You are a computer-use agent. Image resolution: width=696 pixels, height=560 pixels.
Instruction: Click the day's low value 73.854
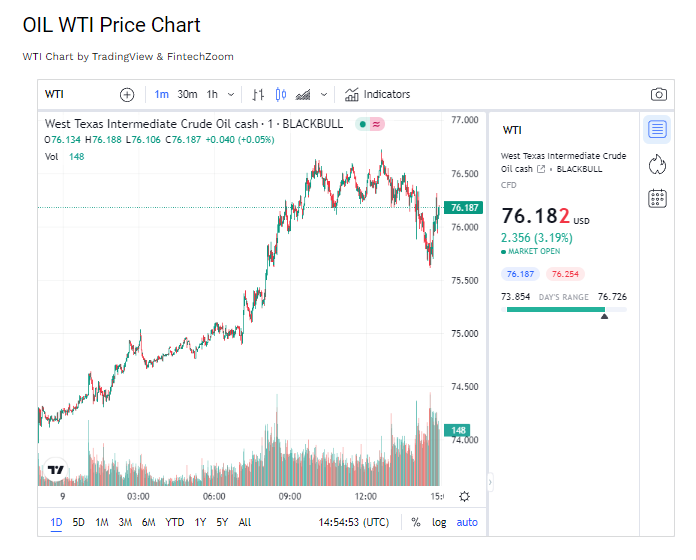click(515, 297)
